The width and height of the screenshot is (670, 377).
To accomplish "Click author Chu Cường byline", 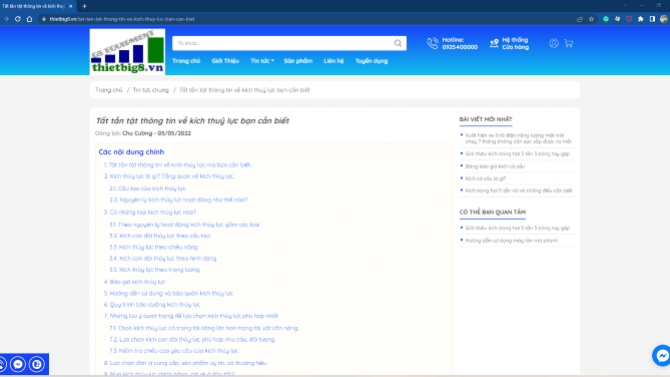I will coord(137,133).
